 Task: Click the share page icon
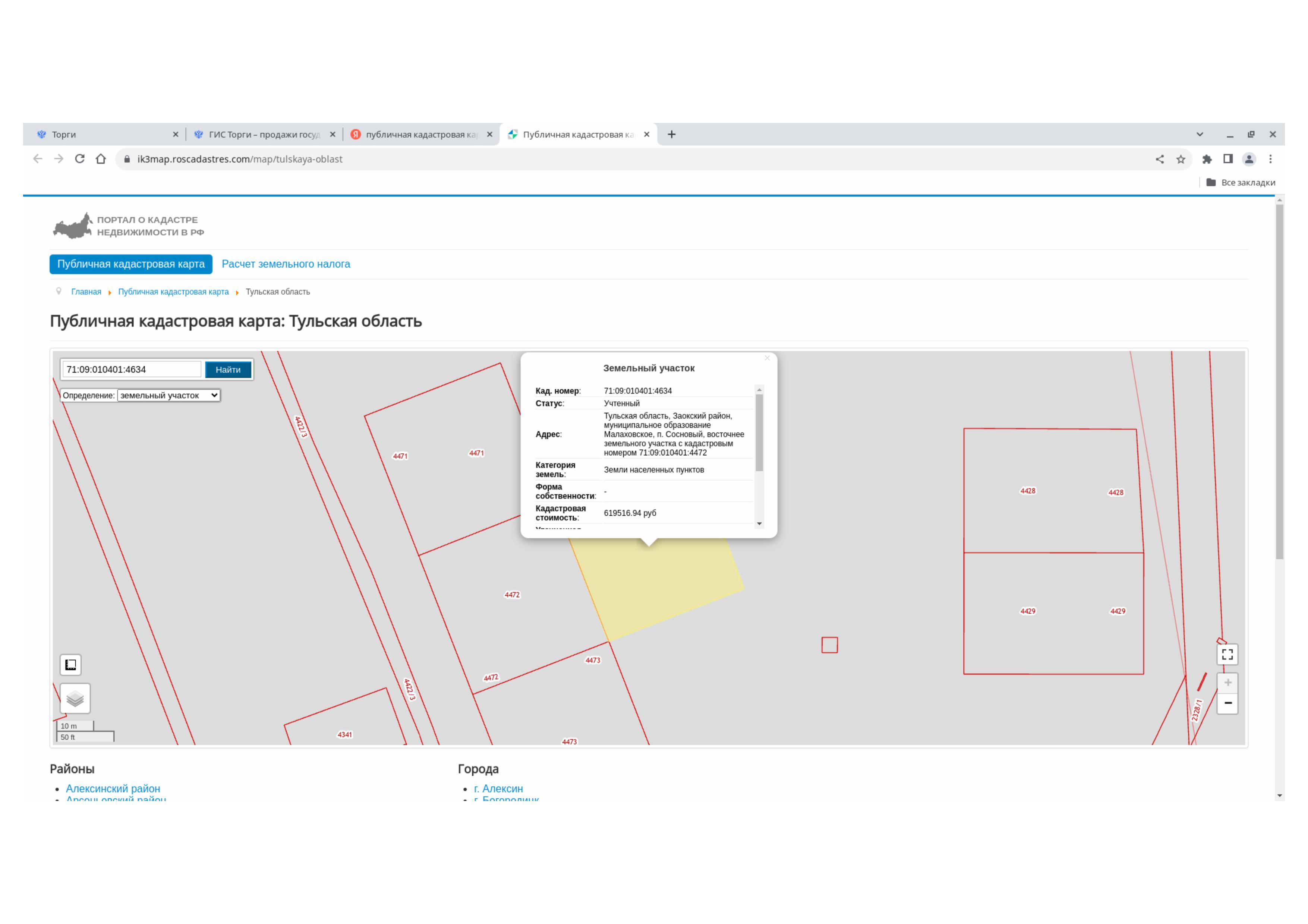coord(1159,159)
